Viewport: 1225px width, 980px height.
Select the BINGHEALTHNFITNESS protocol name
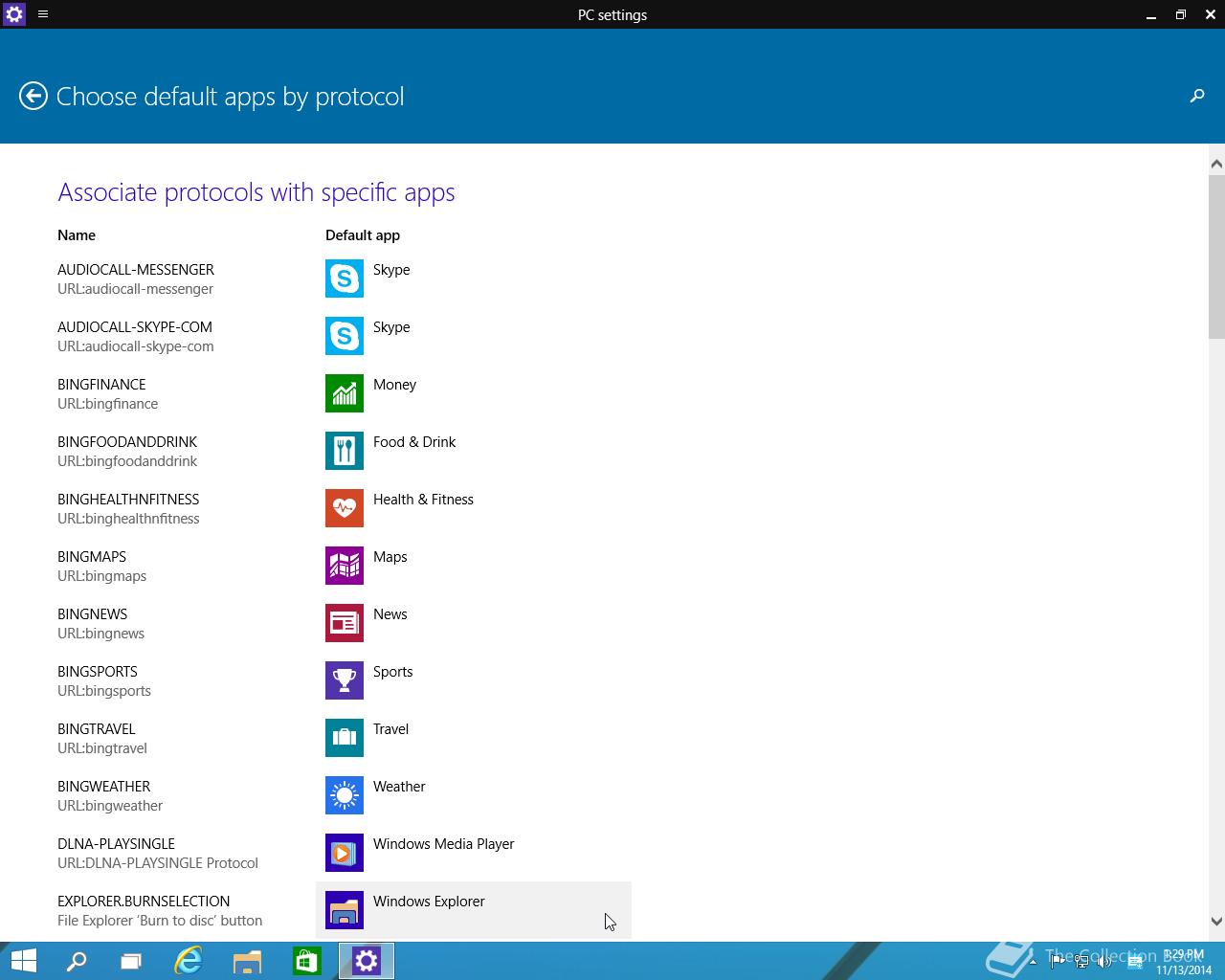(128, 500)
